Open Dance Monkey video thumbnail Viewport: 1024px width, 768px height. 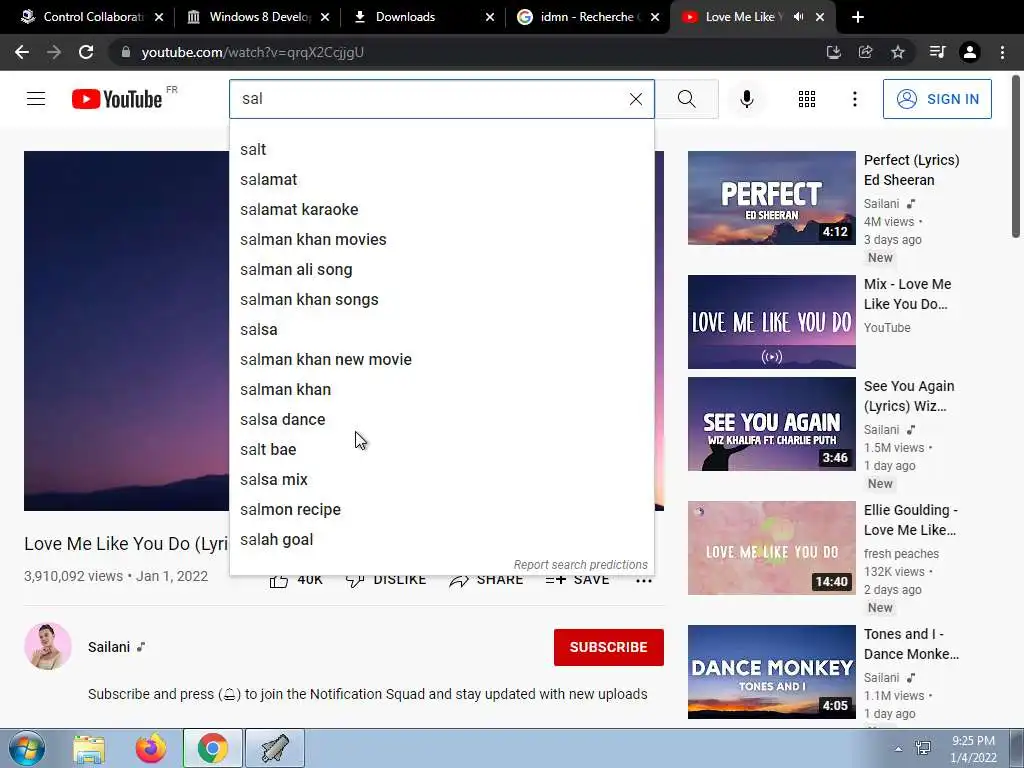(771, 672)
